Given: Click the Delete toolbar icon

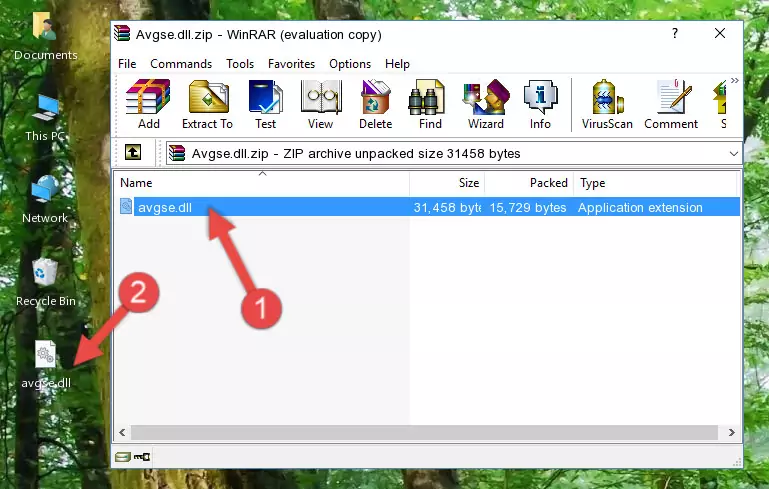Looking at the screenshot, I should (x=375, y=104).
